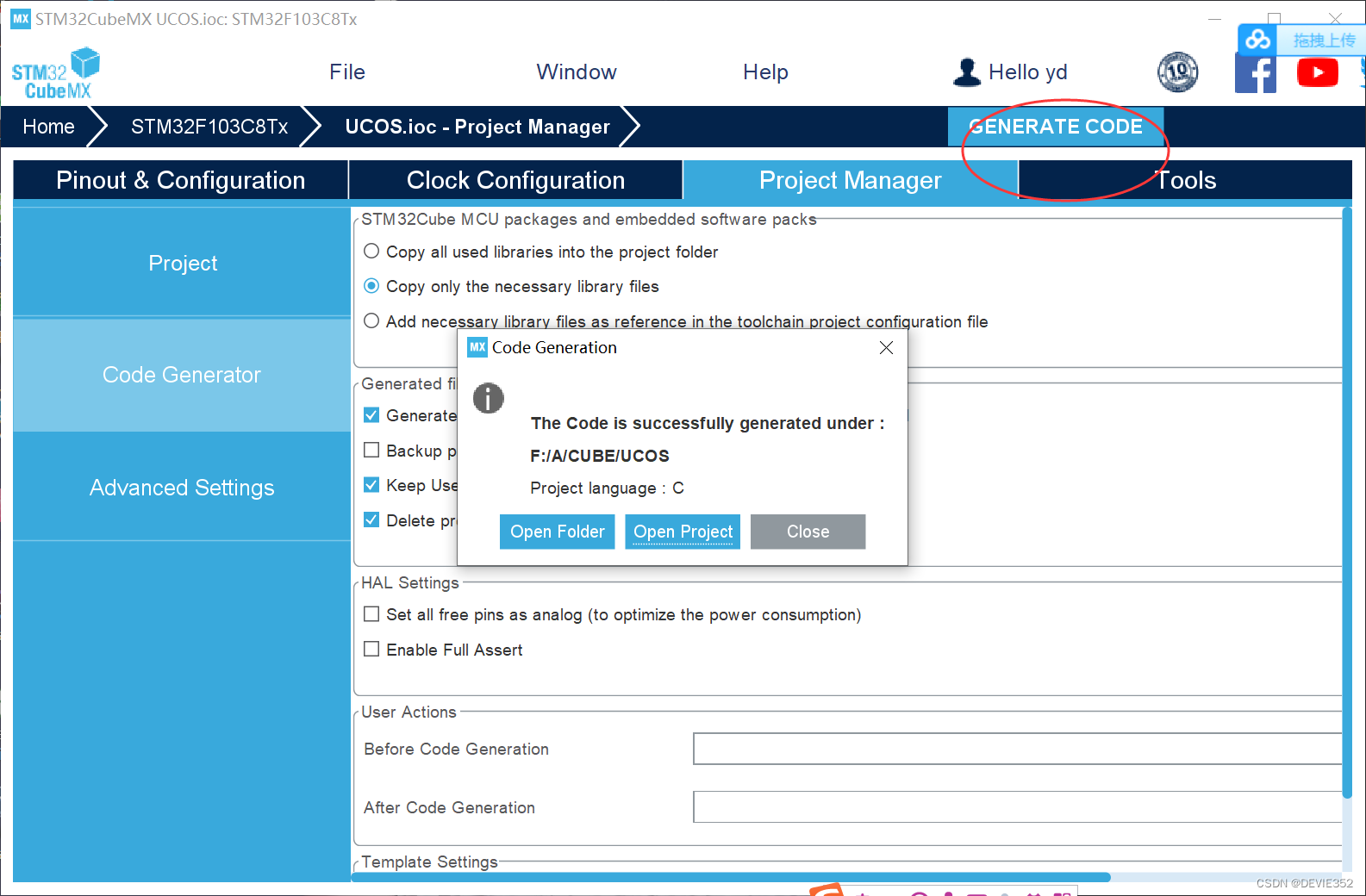Image resolution: width=1366 pixels, height=896 pixels.
Task: Switch to Project Manager tab
Action: [x=851, y=180]
